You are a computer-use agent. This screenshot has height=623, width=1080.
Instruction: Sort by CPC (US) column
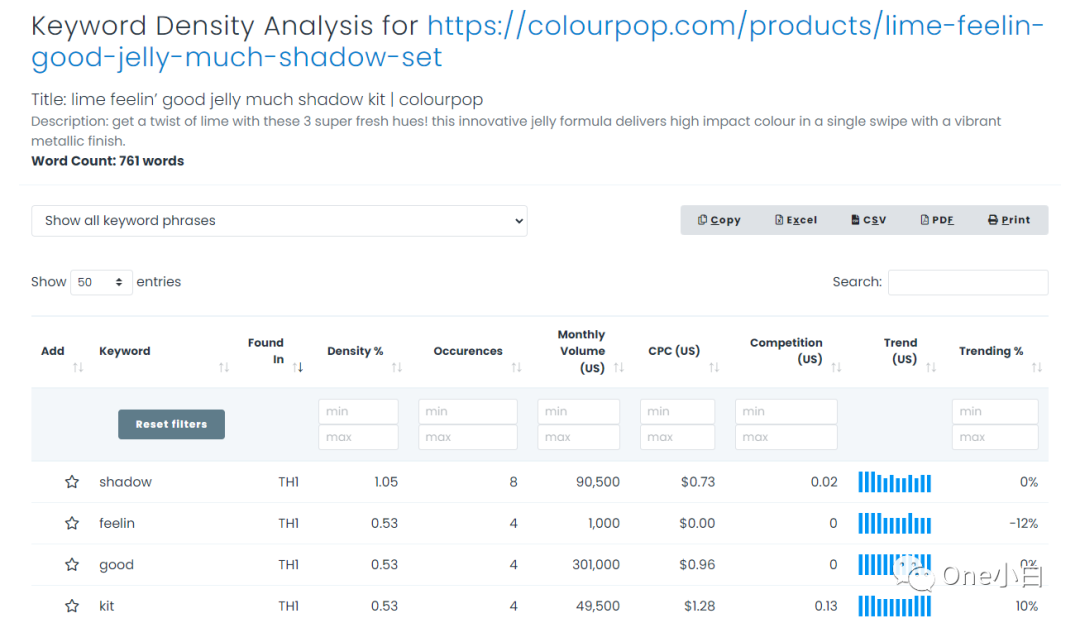(714, 368)
